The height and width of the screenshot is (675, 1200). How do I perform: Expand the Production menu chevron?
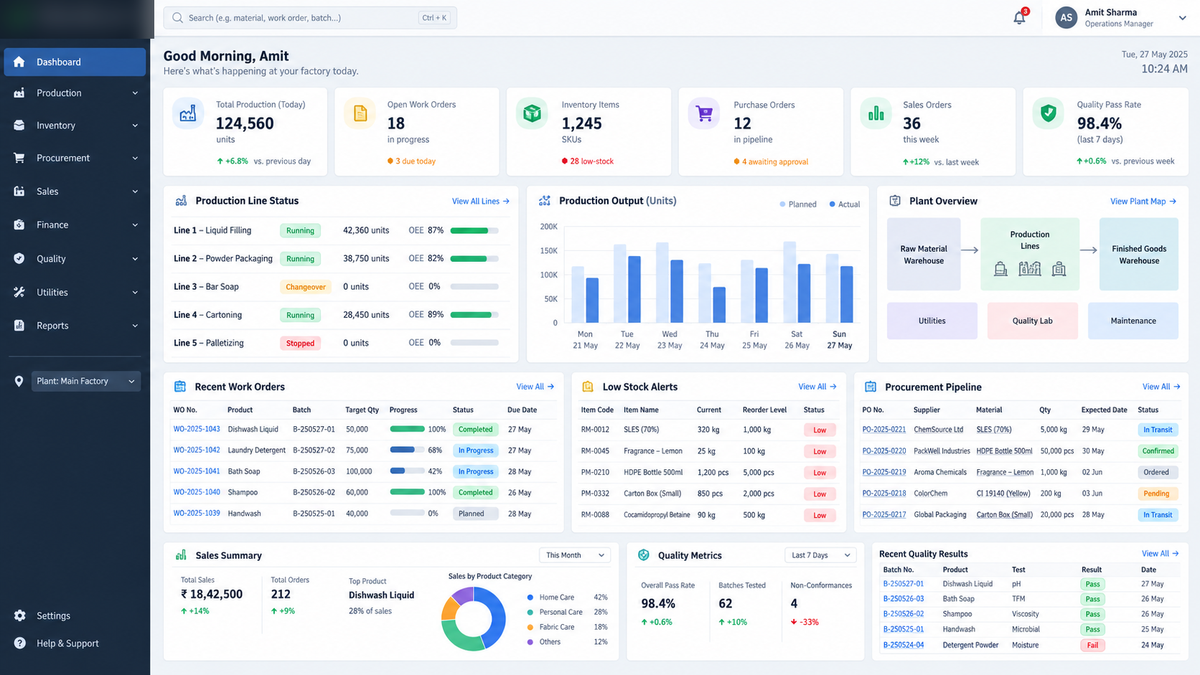[x=135, y=94]
